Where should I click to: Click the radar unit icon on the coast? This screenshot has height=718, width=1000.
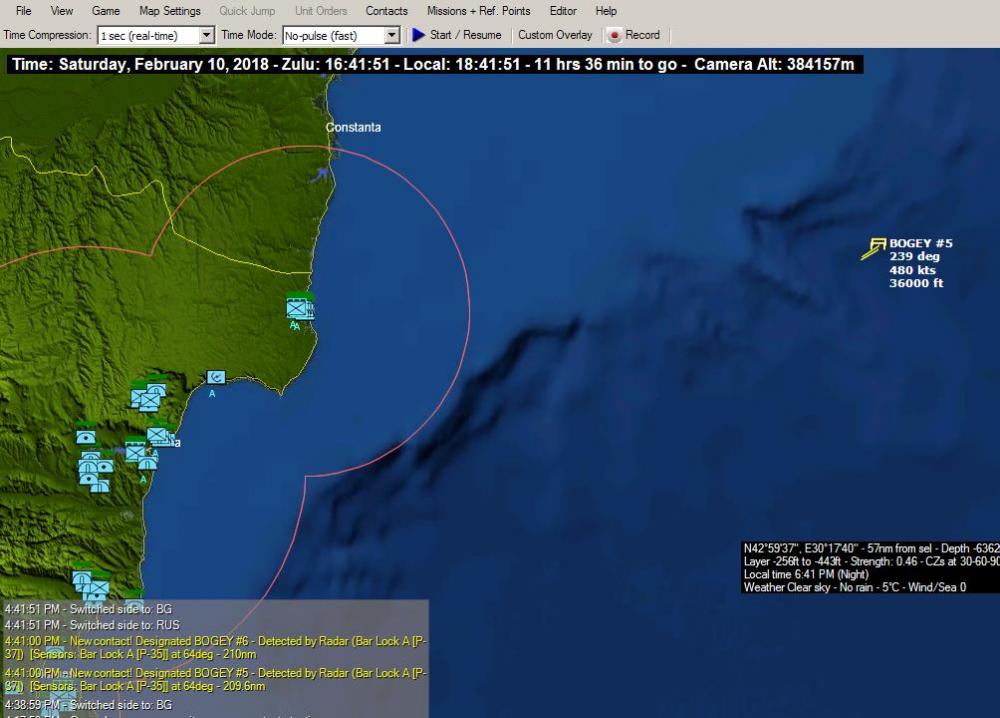(x=216, y=377)
